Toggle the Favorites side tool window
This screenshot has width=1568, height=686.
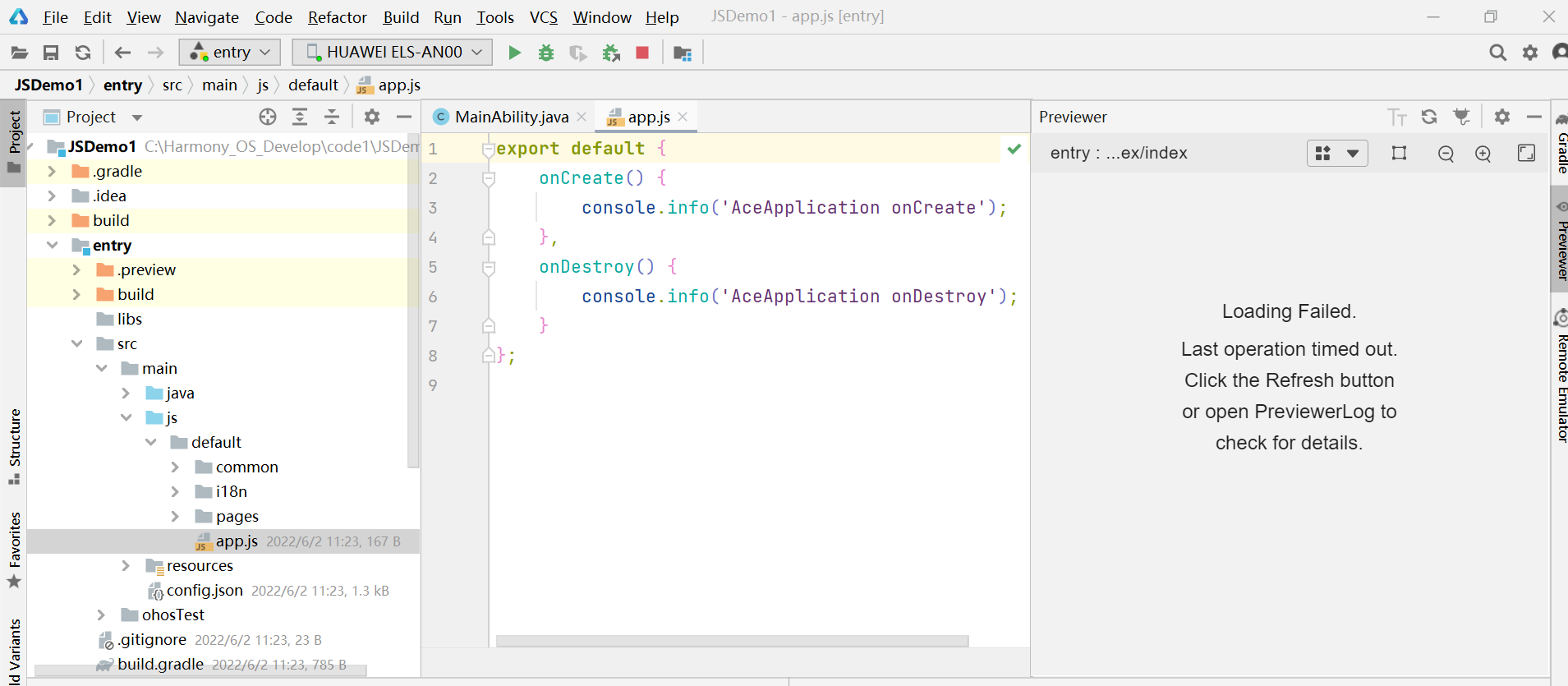14,550
